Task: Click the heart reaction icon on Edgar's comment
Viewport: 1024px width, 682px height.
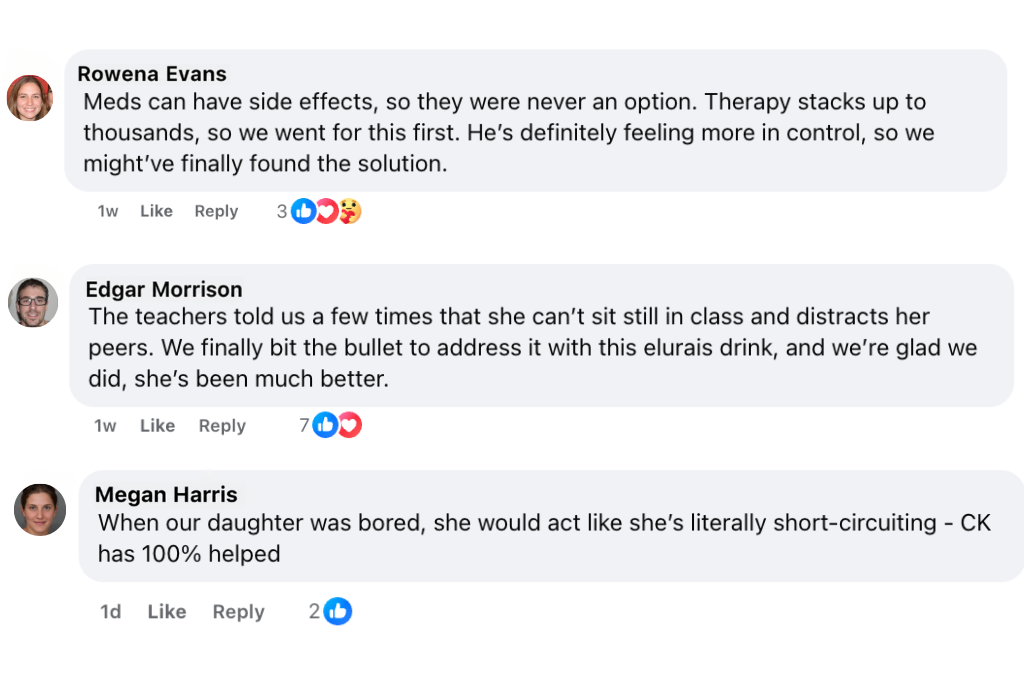Action: (x=349, y=425)
